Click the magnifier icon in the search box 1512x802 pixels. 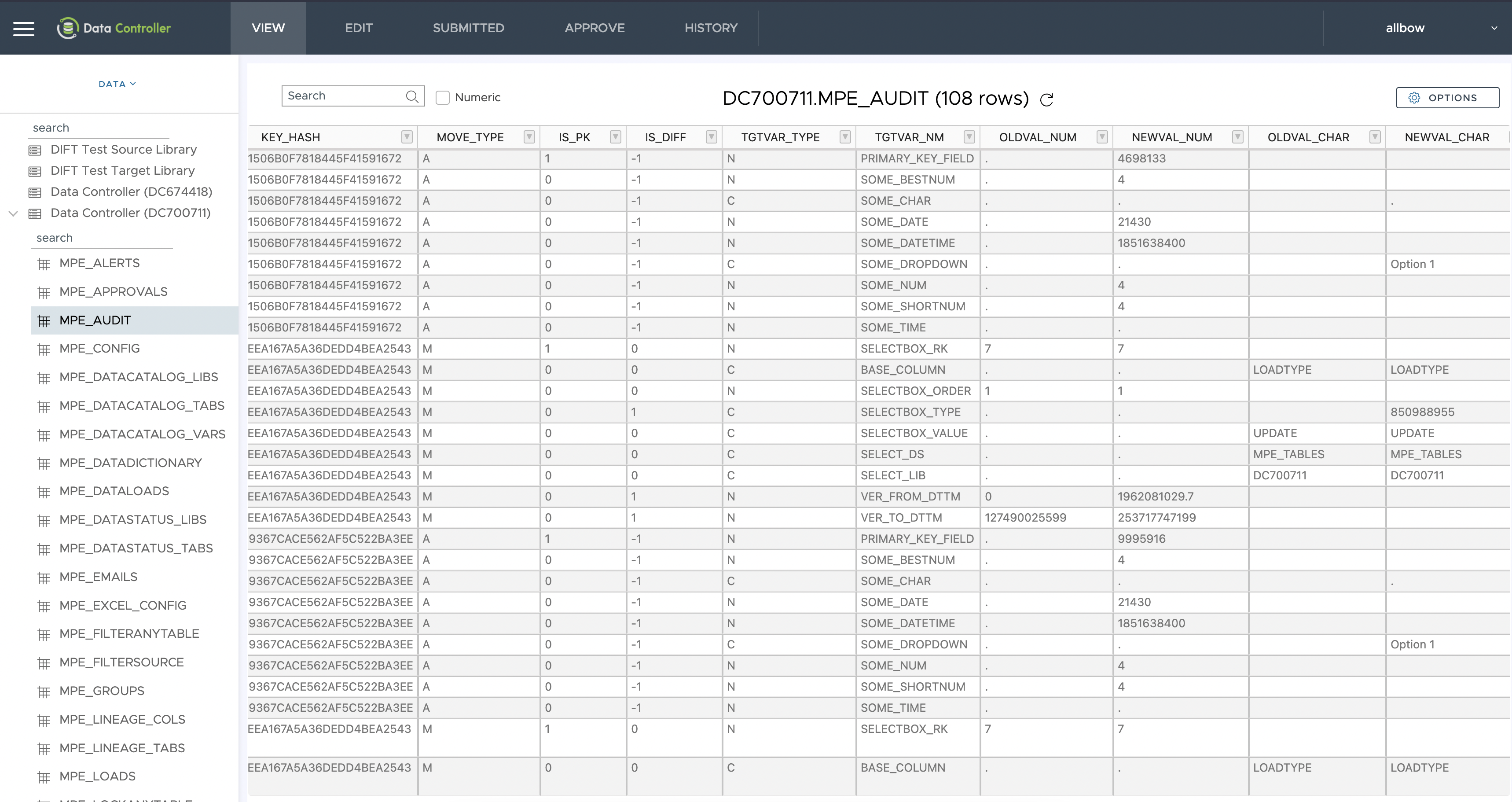tap(413, 96)
